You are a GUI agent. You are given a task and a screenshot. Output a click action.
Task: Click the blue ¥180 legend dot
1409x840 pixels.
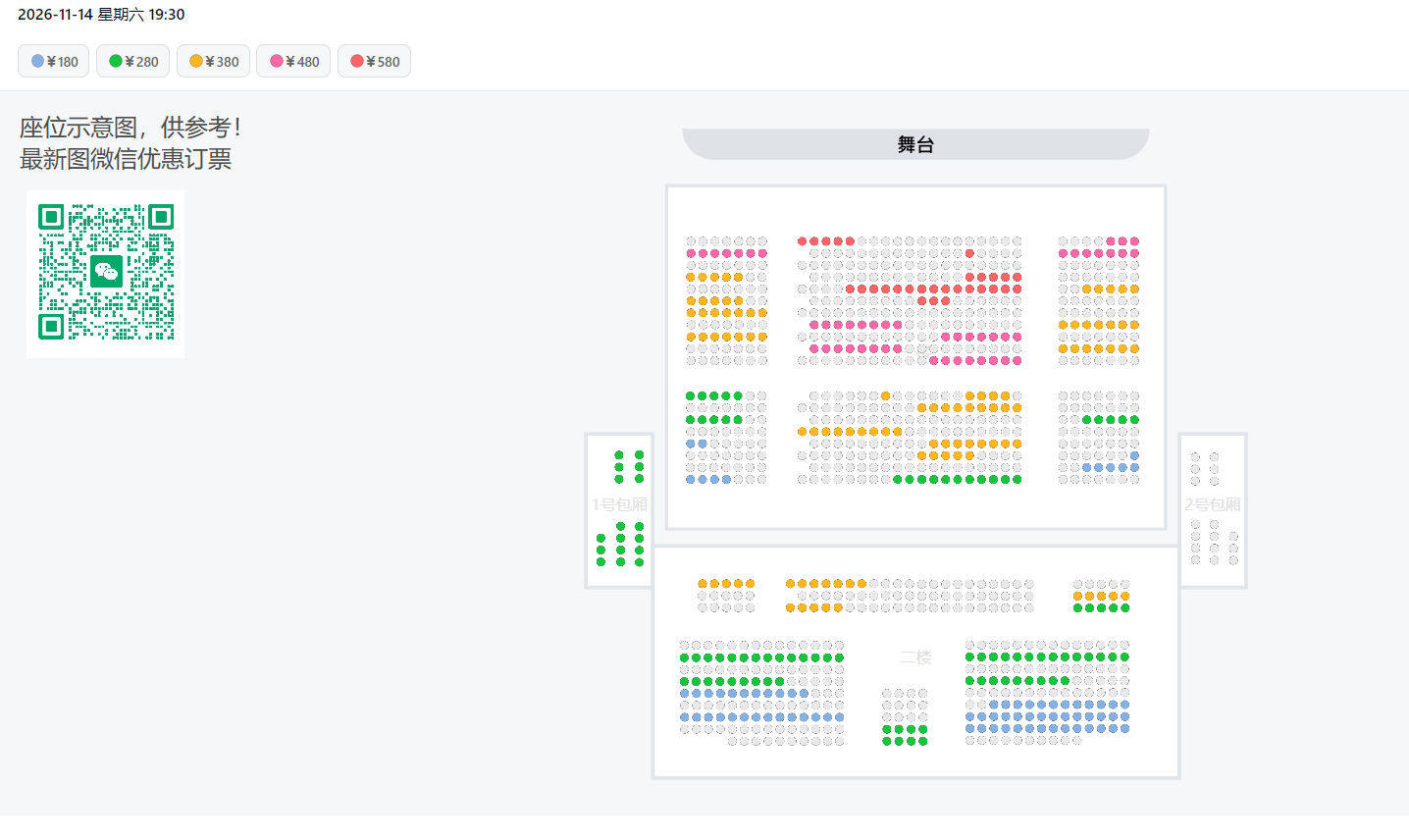[x=37, y=61]
